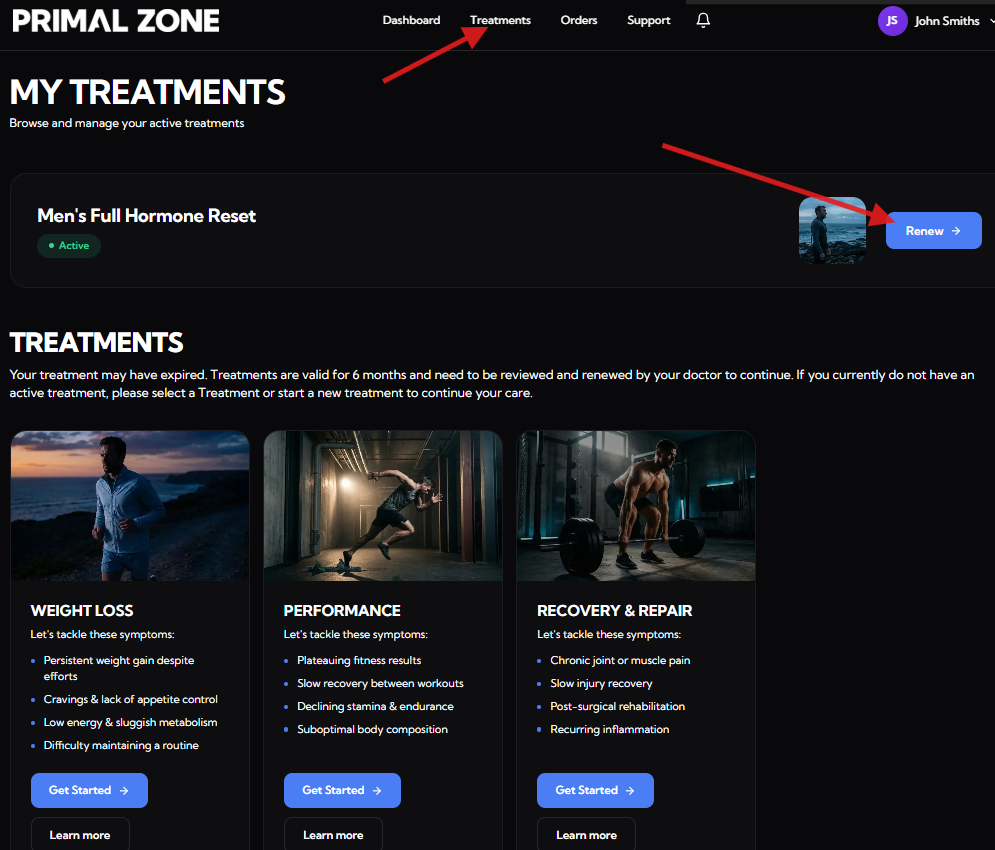The width and height of the screenshot is (995, 850).
Task: Get Started with Weight Loss treatment
Action: tap(89, 790)
